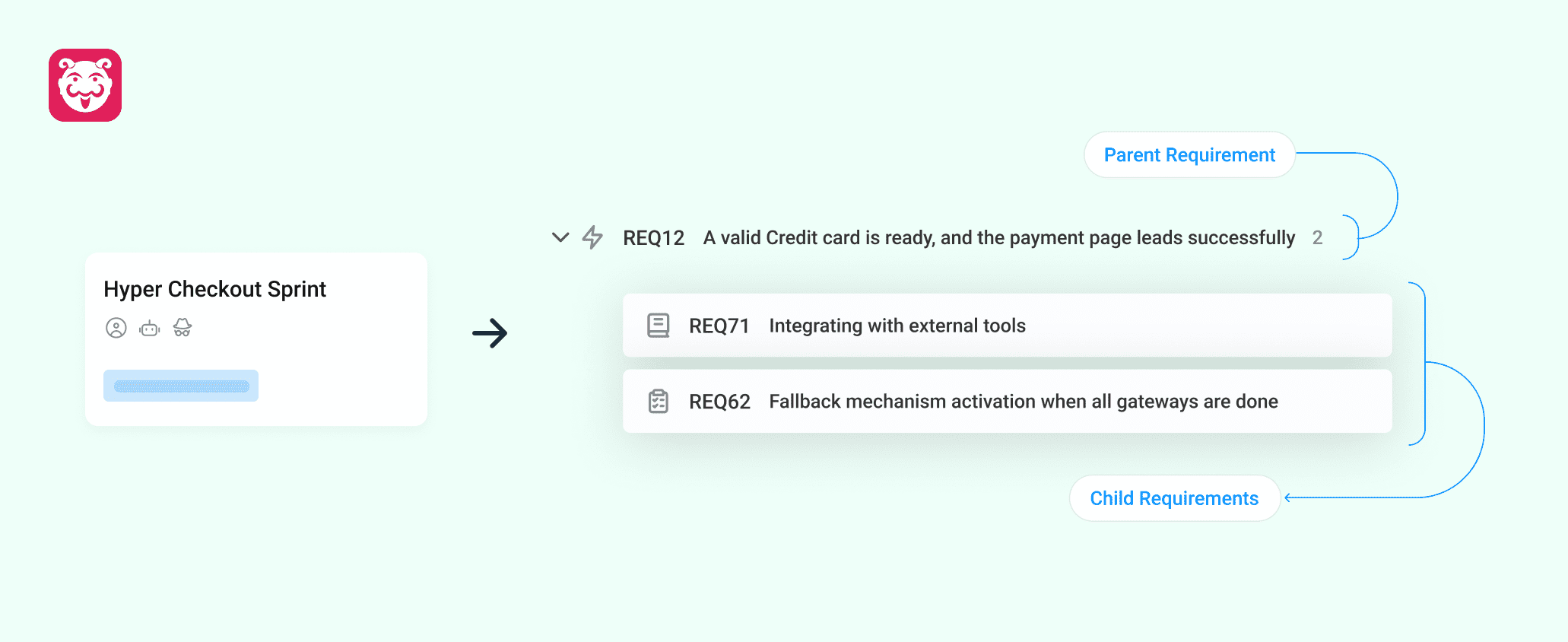Image resolution: width=1568 pixels, height=642 pixels.
Task: Click the blue progress bar on sprint card
Action: coord(181,386)
